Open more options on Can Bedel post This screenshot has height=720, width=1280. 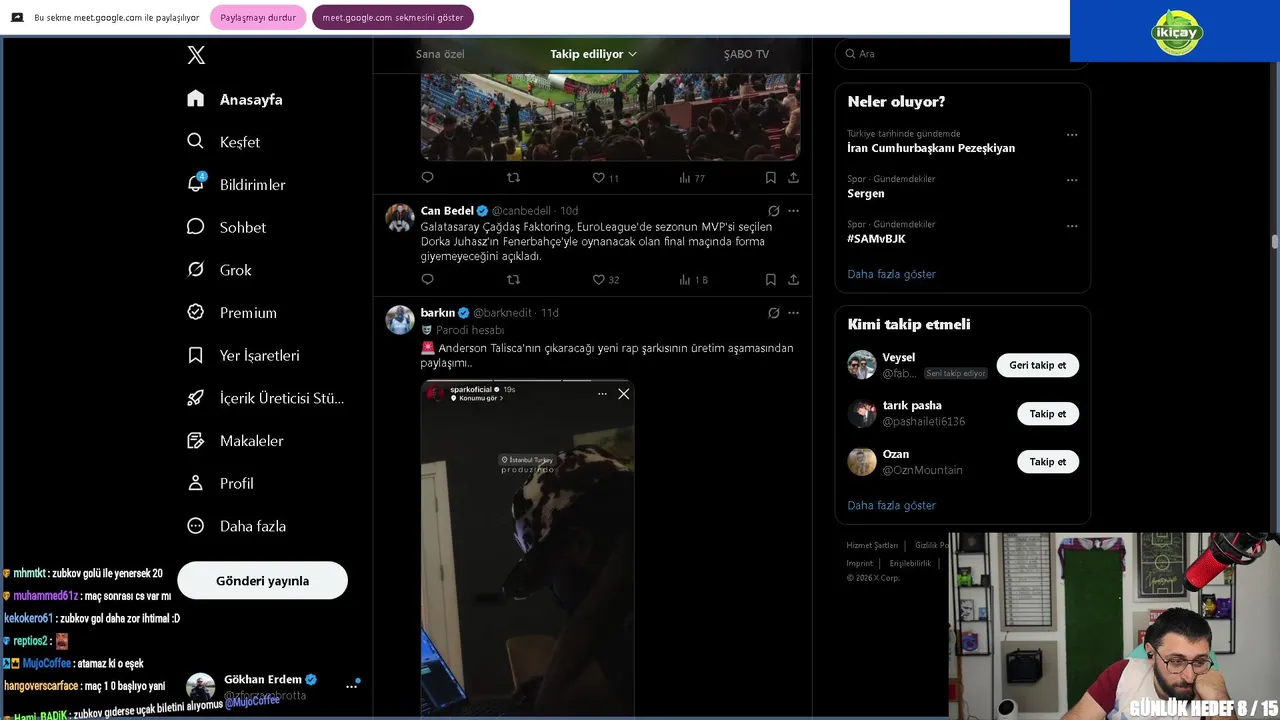pyautogui.click(x=793, y=211)
